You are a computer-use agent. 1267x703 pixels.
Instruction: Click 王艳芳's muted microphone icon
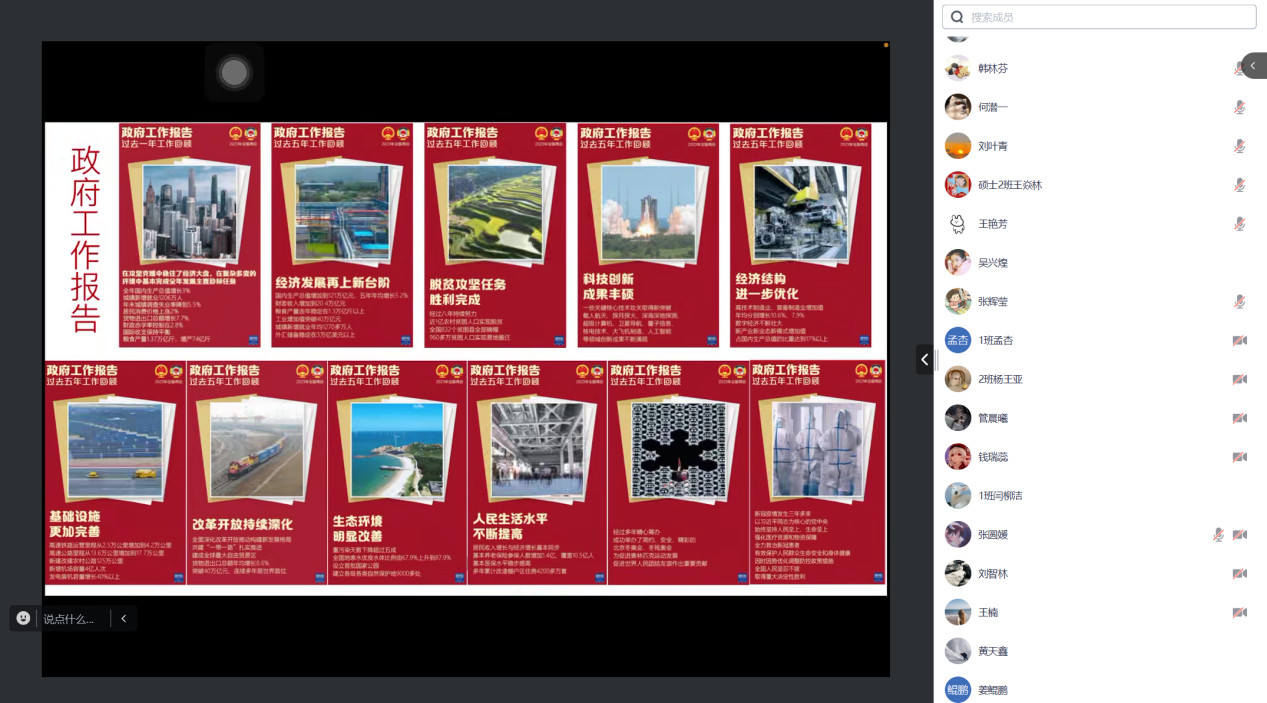pos(1239,224)
